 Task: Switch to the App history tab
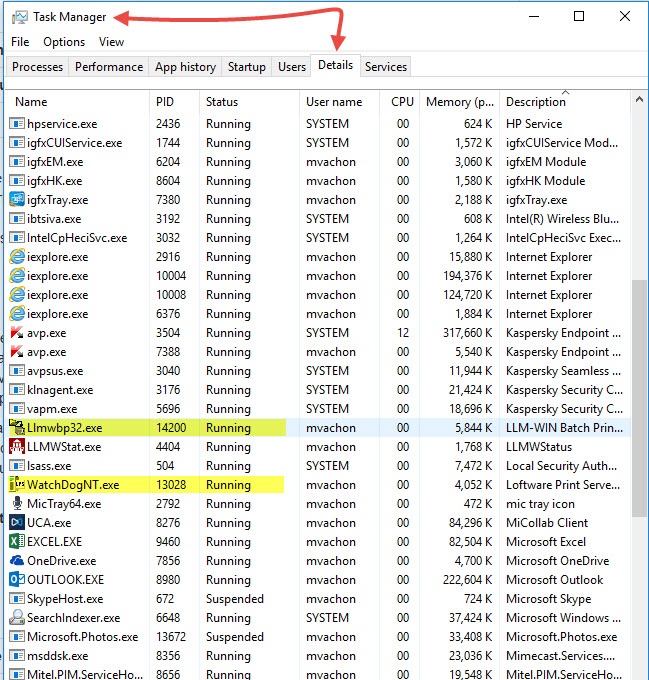185,67
